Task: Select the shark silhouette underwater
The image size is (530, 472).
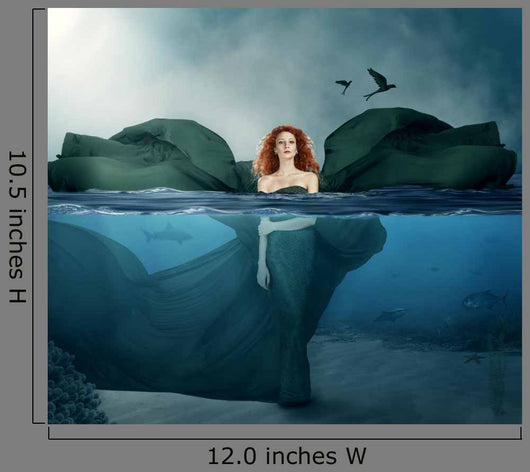Action: 166,234
